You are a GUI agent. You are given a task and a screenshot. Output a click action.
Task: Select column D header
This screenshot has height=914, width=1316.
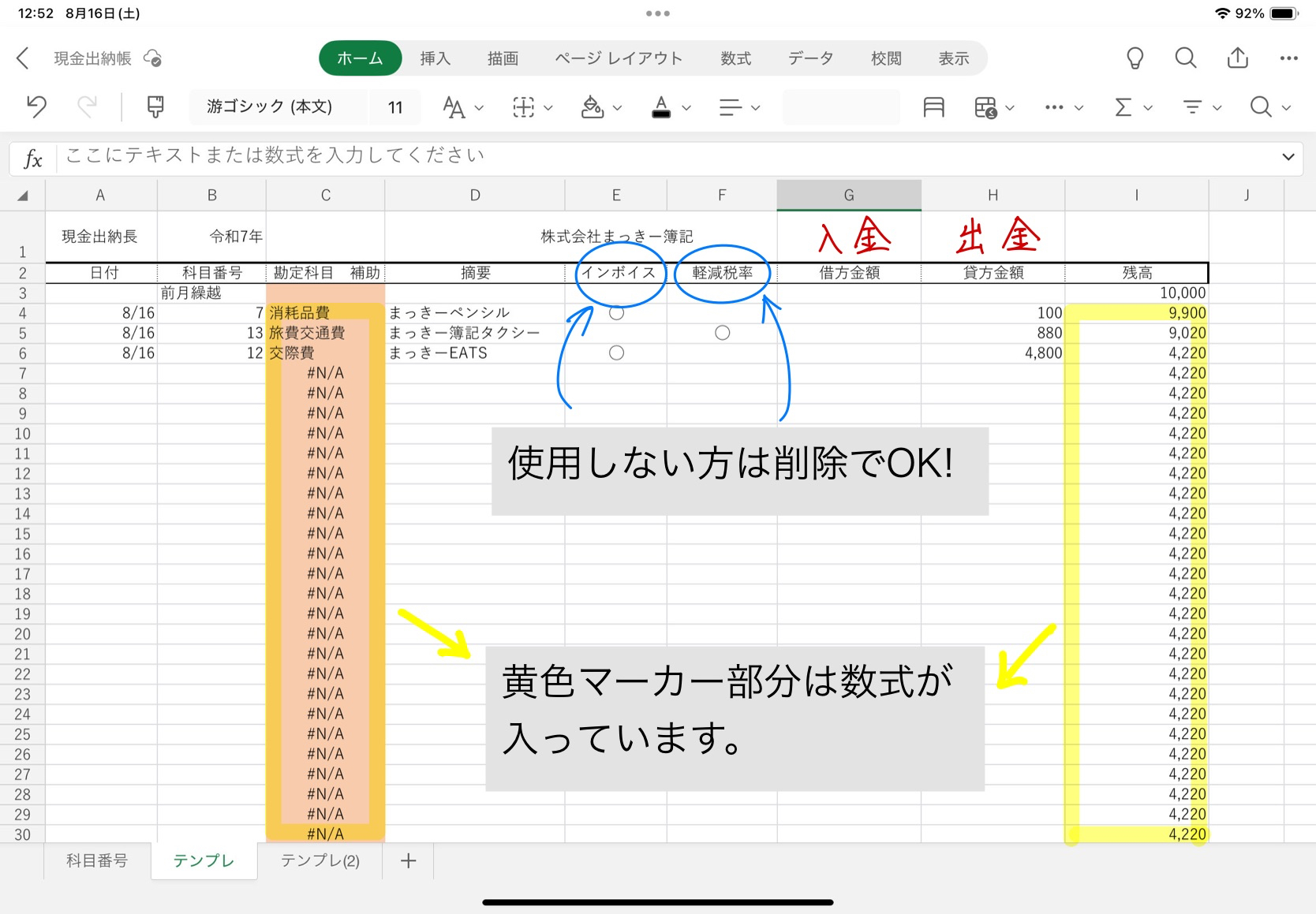pyautogui.click(x=475, y=196)
